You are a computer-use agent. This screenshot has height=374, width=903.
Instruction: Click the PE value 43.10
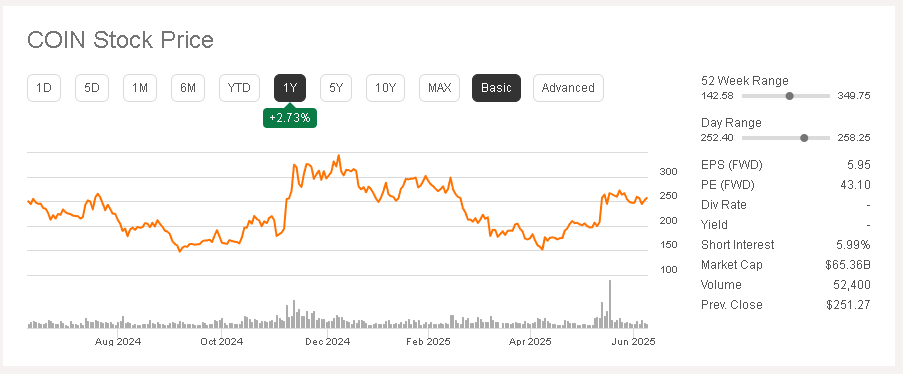click(856, 185)
